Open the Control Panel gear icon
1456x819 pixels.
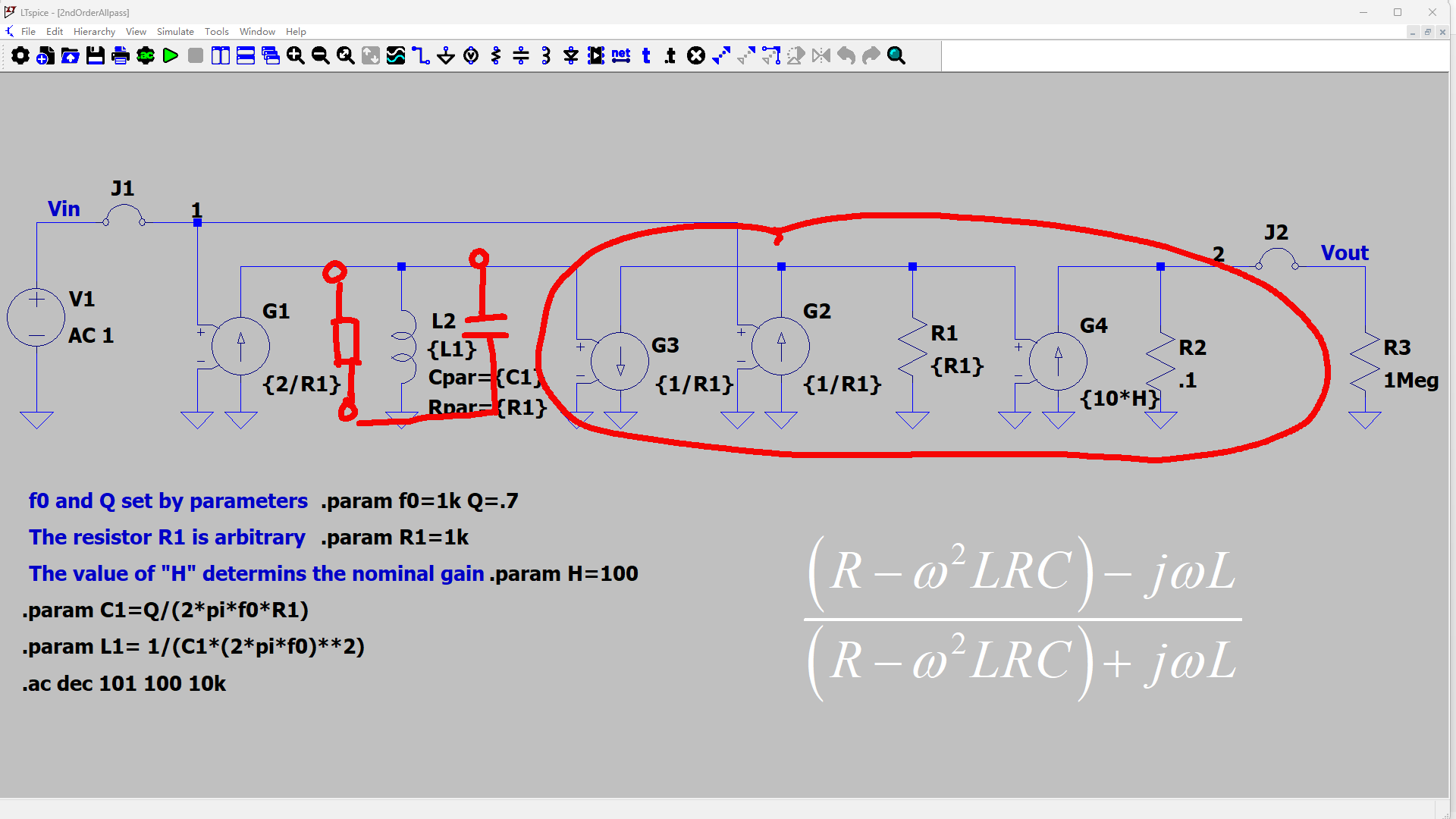point(20,55)
